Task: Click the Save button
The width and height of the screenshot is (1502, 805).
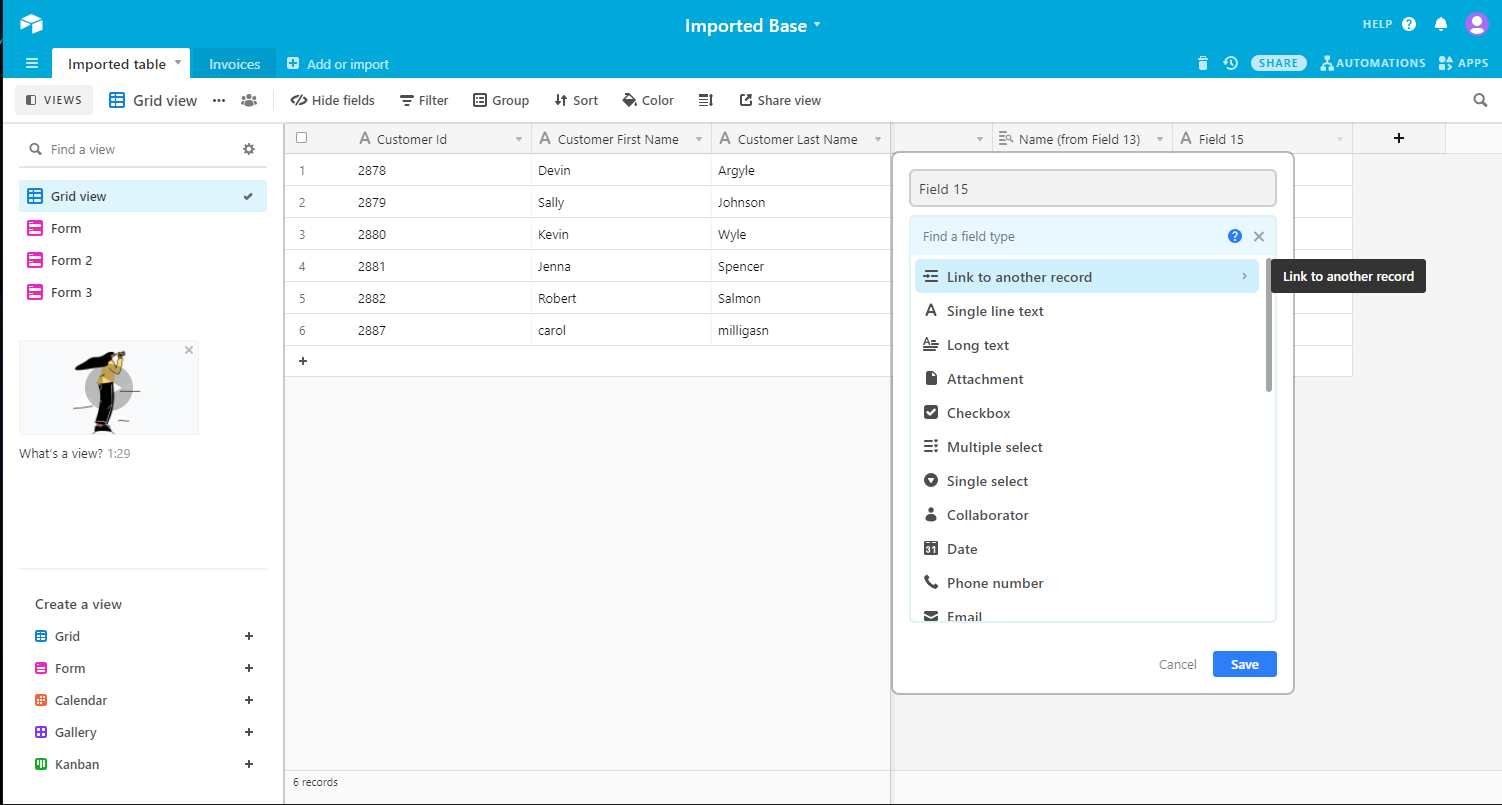Action: pos(1245,664)
